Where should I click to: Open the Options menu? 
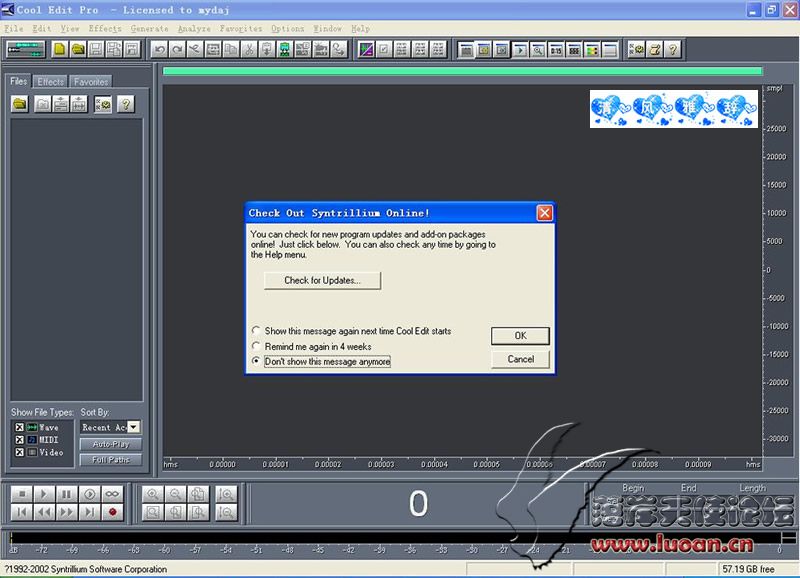point(288,29)
